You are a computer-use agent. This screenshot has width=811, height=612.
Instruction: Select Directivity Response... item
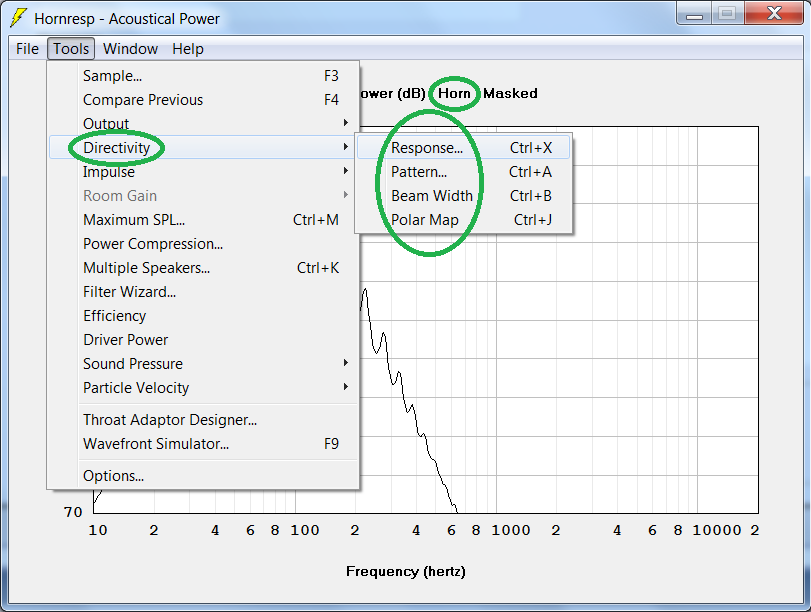pyautogui.click(x=463, y=147)
